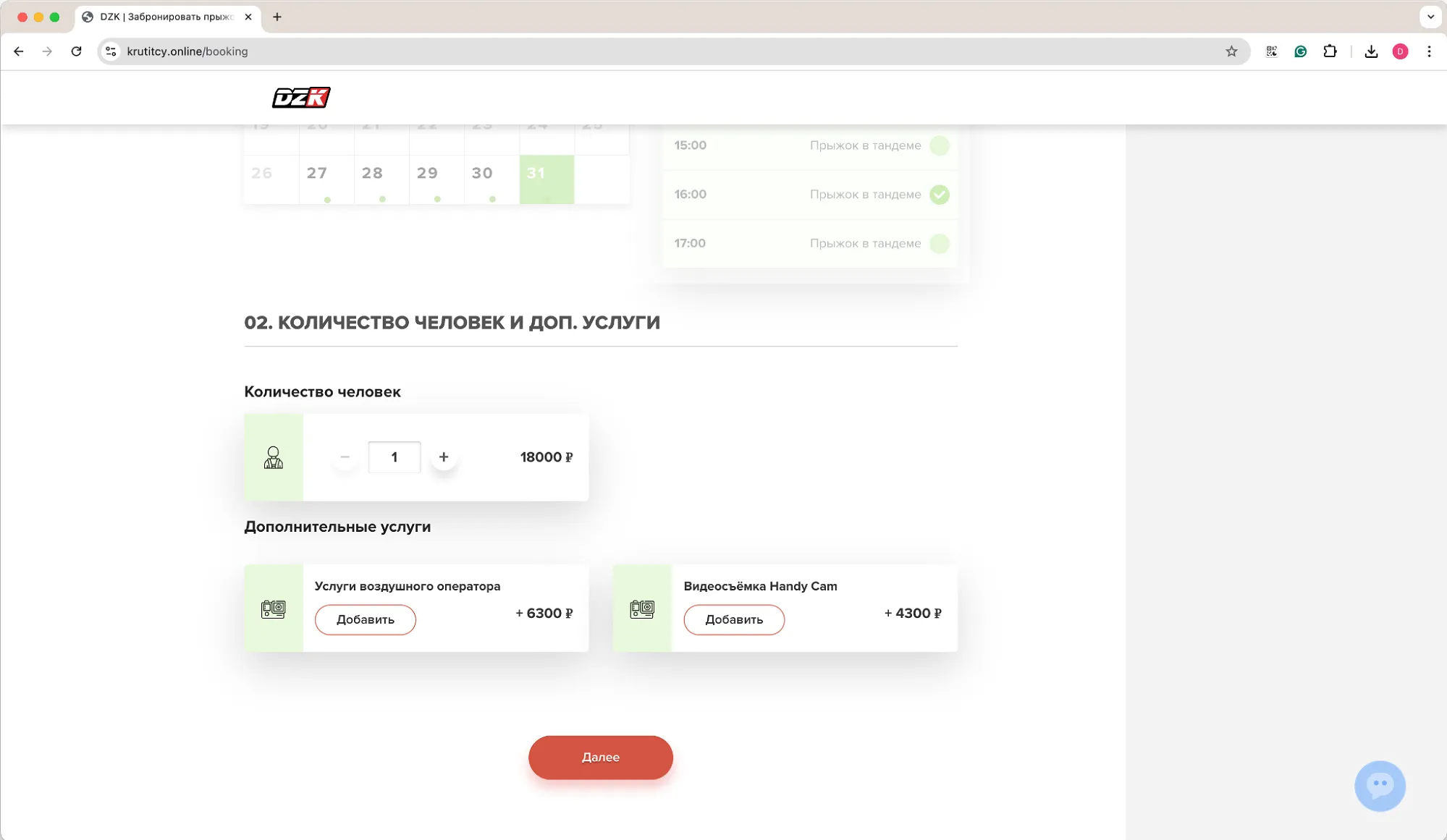Click the DZK logo in the header

click(301, 97)
